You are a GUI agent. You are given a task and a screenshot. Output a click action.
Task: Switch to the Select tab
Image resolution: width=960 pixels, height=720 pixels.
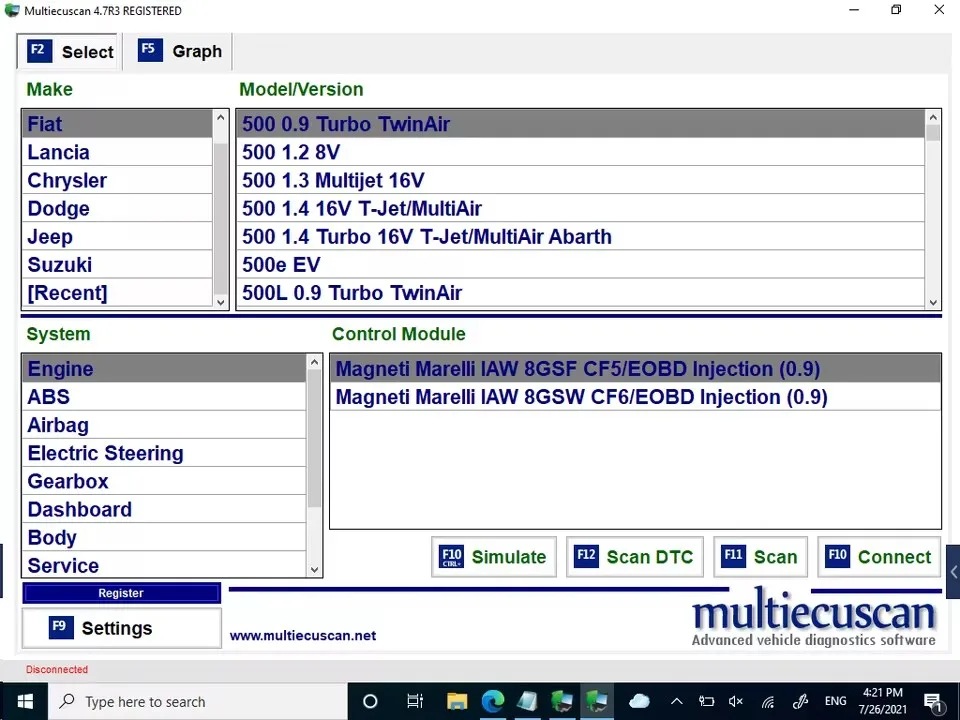[x=68, y=51]
